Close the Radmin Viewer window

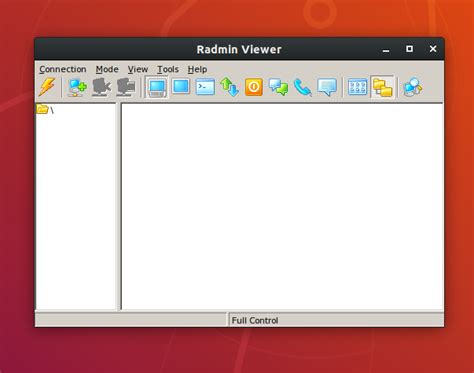point(433,49)
